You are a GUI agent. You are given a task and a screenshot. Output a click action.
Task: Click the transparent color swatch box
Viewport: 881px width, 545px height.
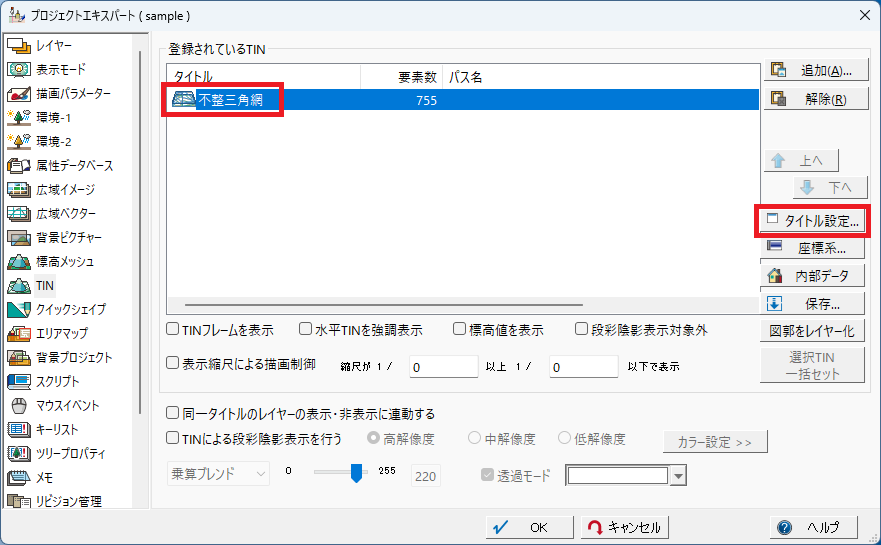[x=618, y=476]
